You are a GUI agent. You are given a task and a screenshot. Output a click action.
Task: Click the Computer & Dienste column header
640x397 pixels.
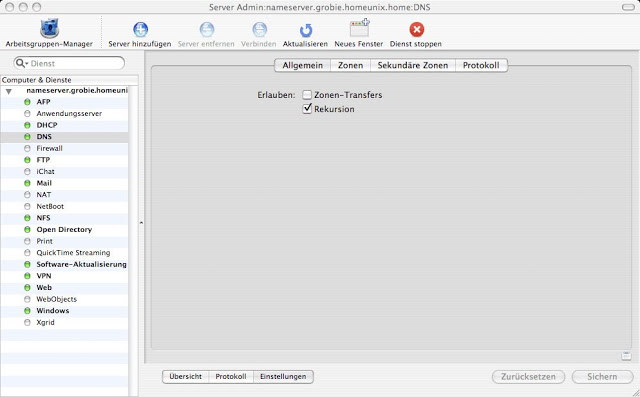[x=69, y=80]
